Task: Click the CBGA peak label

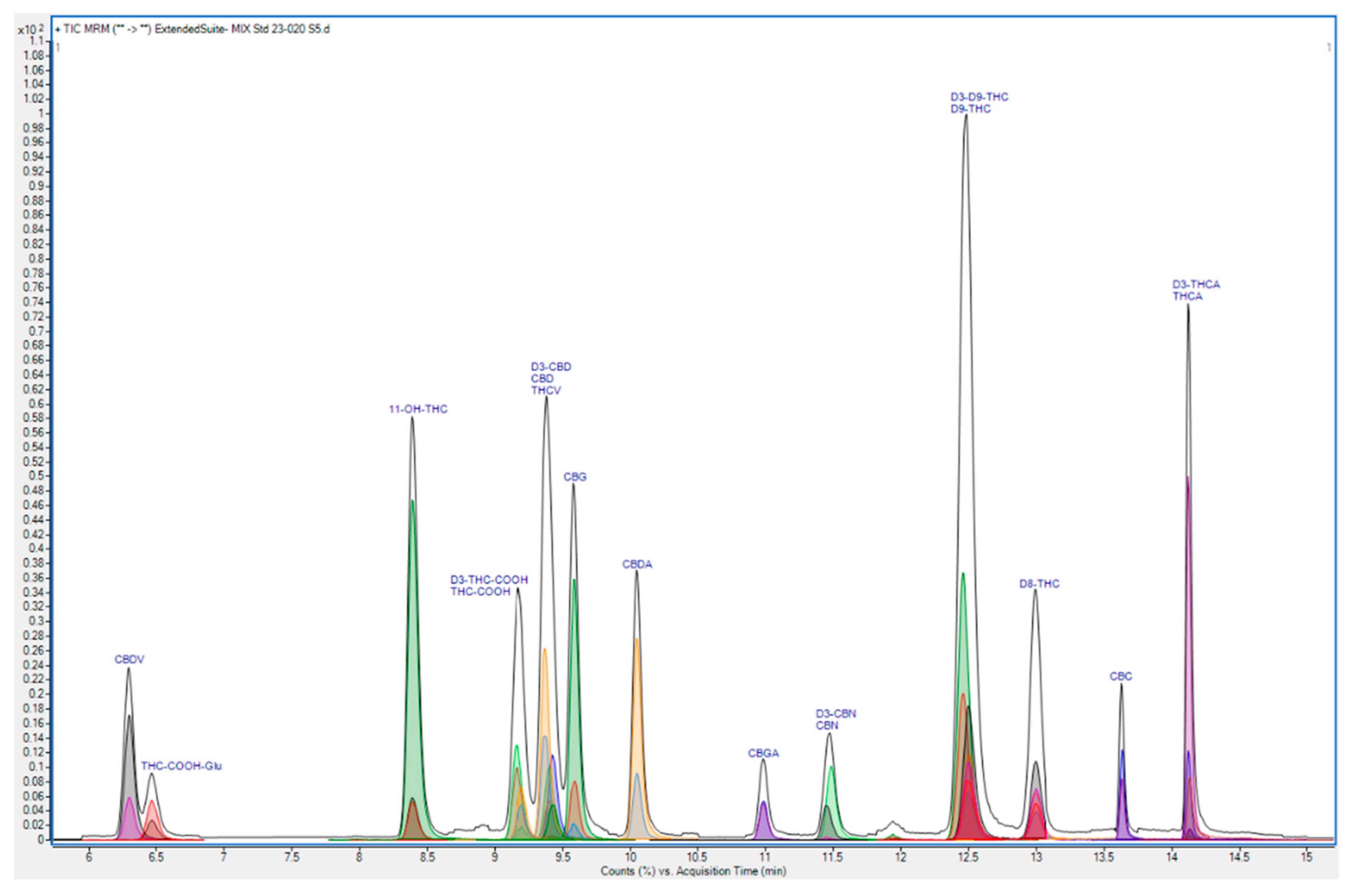Action: (x=763, y=753)
